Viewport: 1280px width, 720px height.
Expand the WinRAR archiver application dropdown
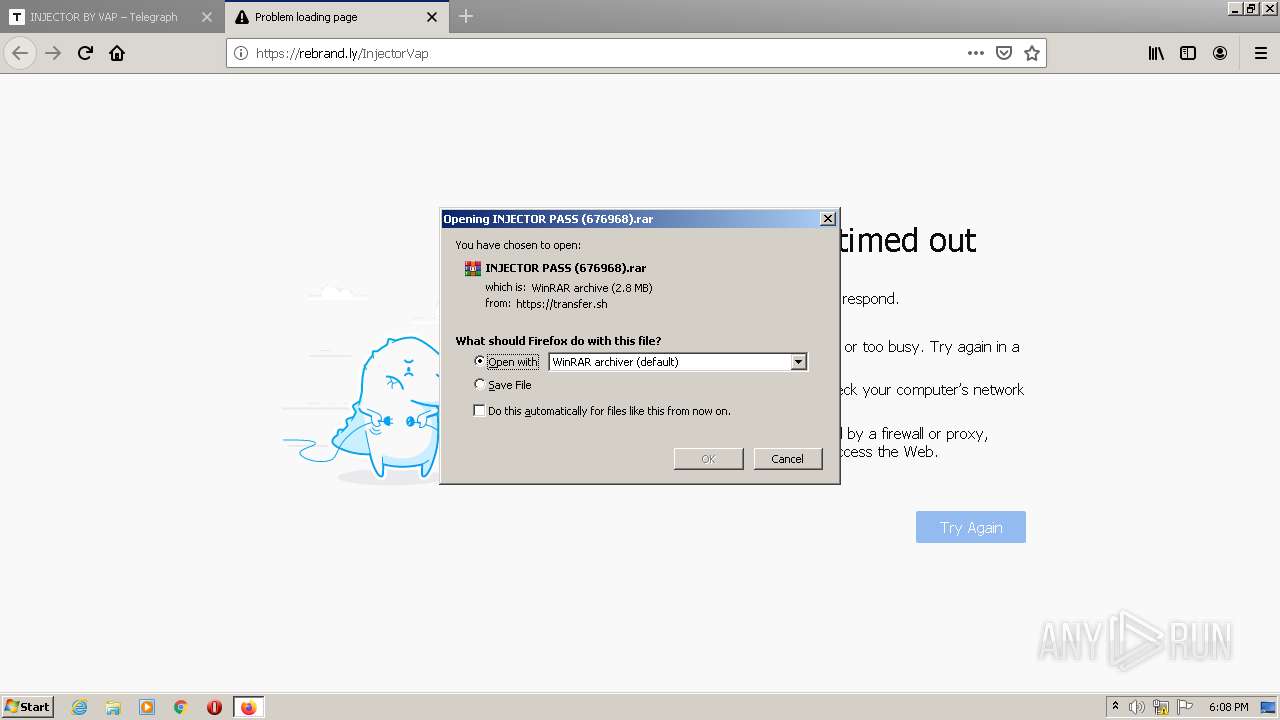(x=798, y=362)
